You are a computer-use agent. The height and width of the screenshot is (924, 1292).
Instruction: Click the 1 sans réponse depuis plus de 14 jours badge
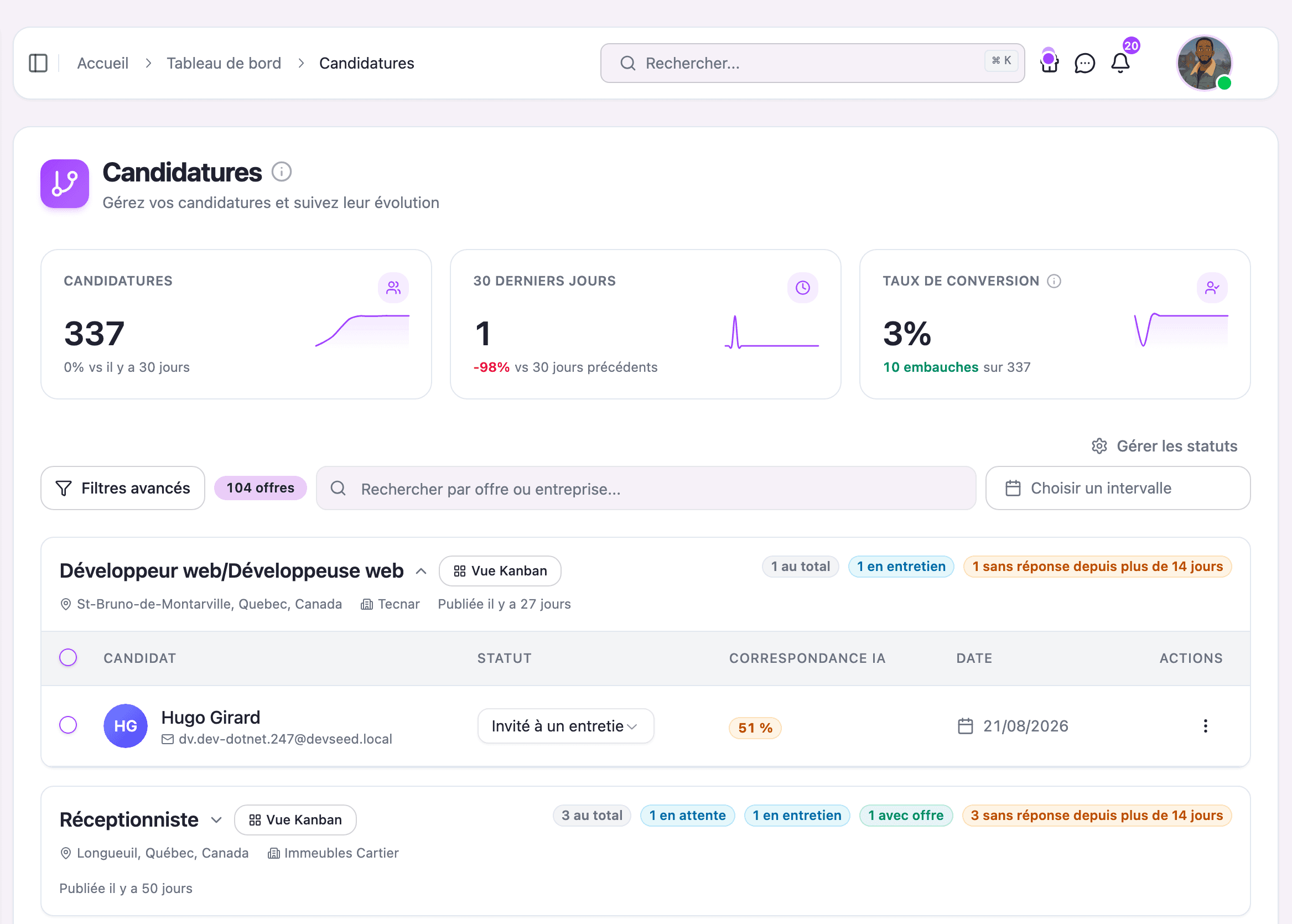coord(1097,567)
